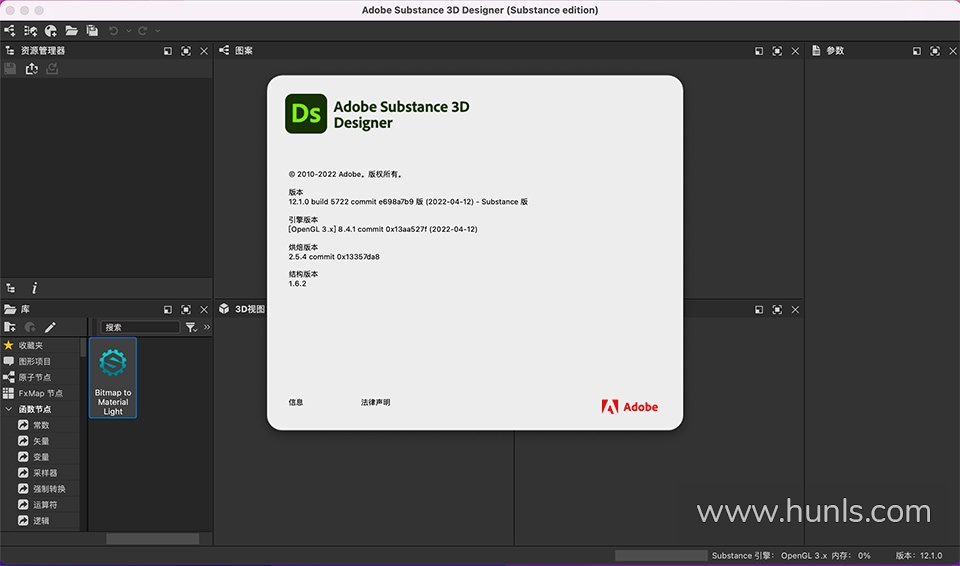Float the 图案 graph panel
The width and height of the screenshot is (960, 566).
pos(759,51)
